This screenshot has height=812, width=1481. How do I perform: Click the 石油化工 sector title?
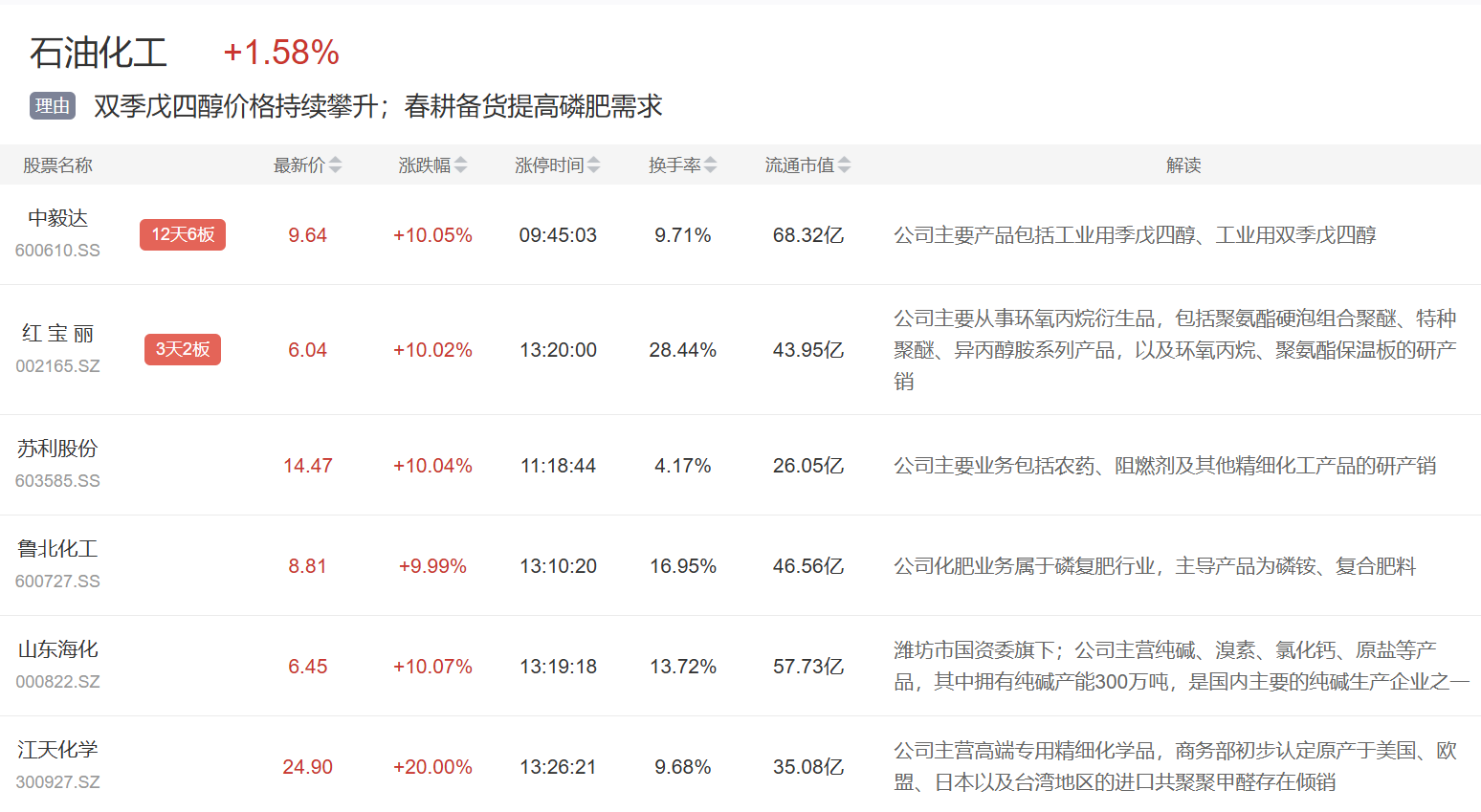click(99, 53)
